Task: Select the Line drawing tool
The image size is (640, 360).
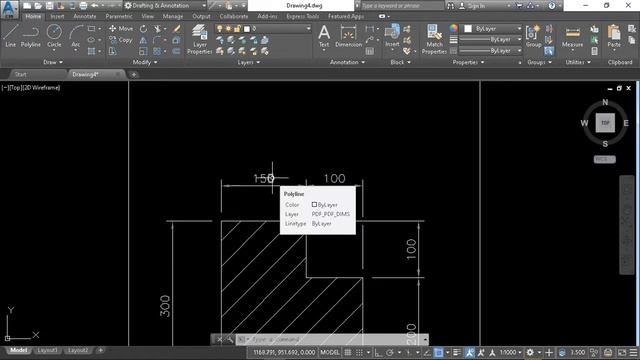Action: [11, 36]
